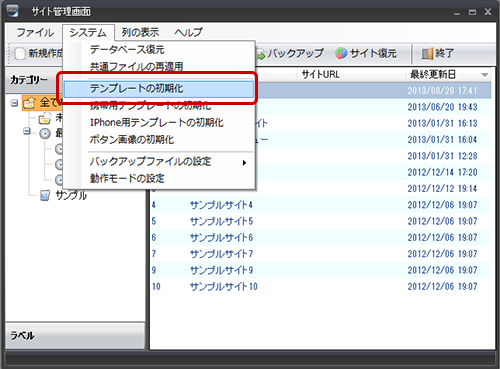
Task: Click the バックアップ toolbar label
Action: tap(295, 53)
